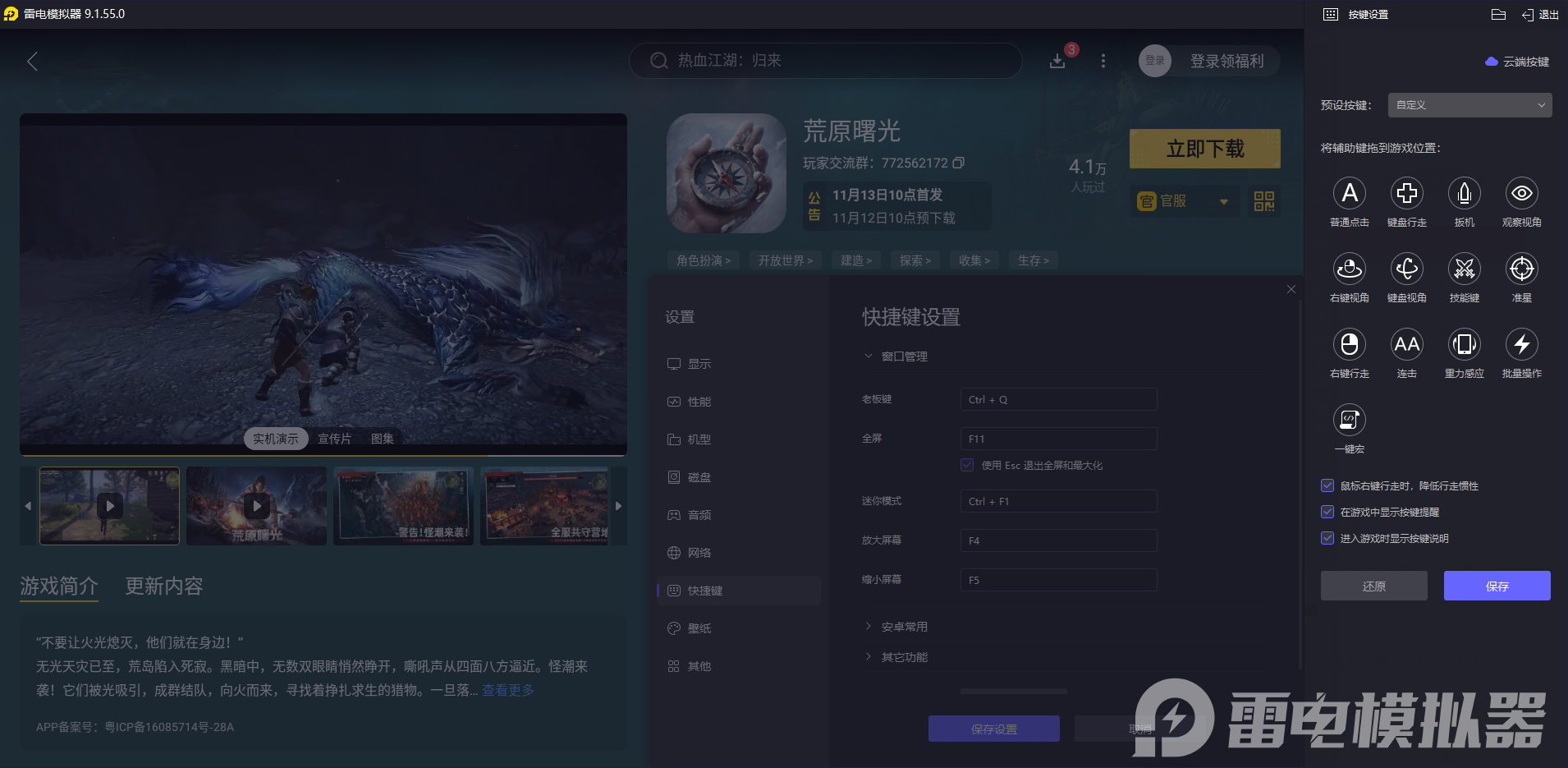The height and width of the screenshot is (768, 1568).
Task: Toggle 进入游戏时显示按键说明 checkbox
Action: coord(1327,538)
